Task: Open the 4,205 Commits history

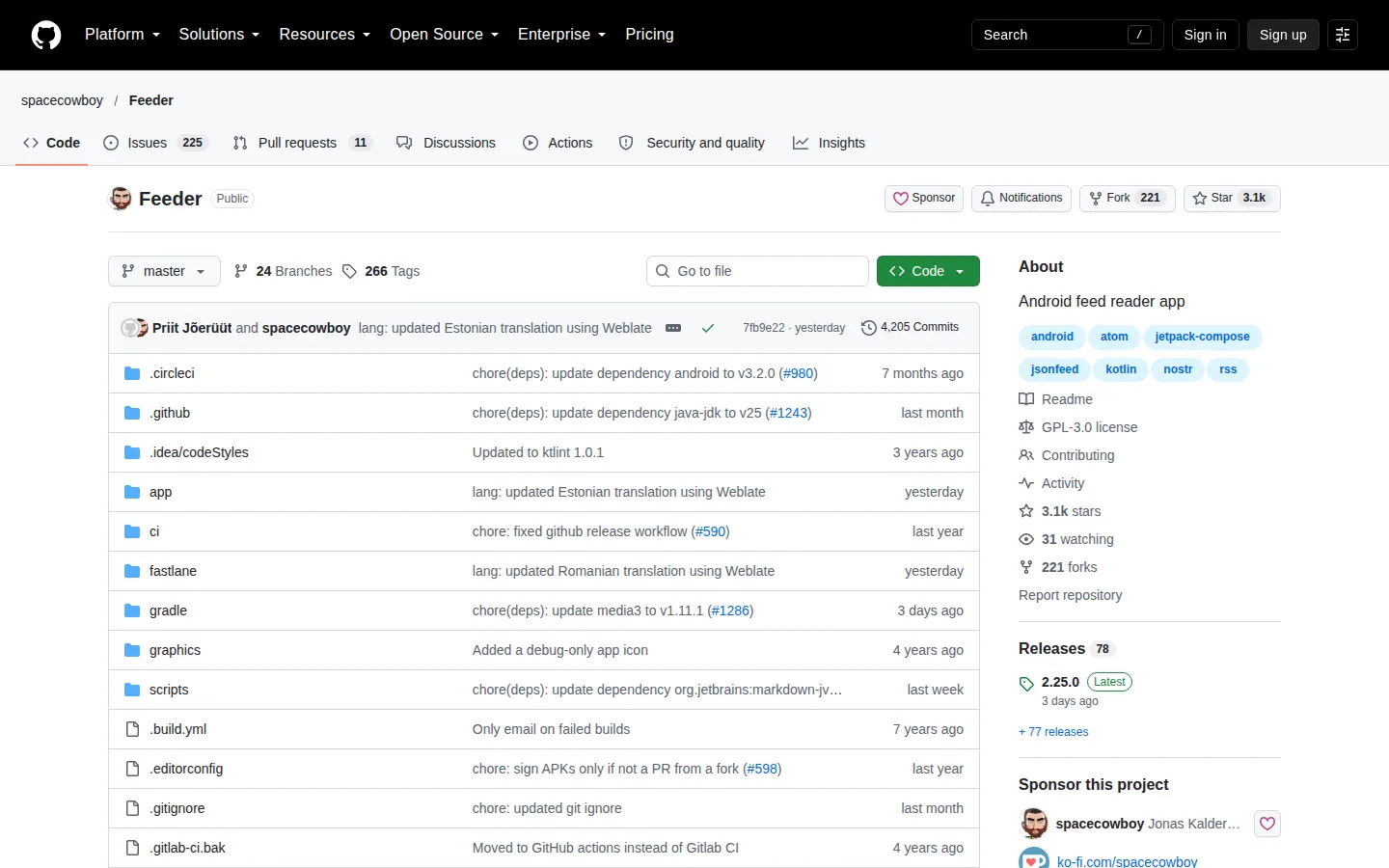Action: click(910, 327)
